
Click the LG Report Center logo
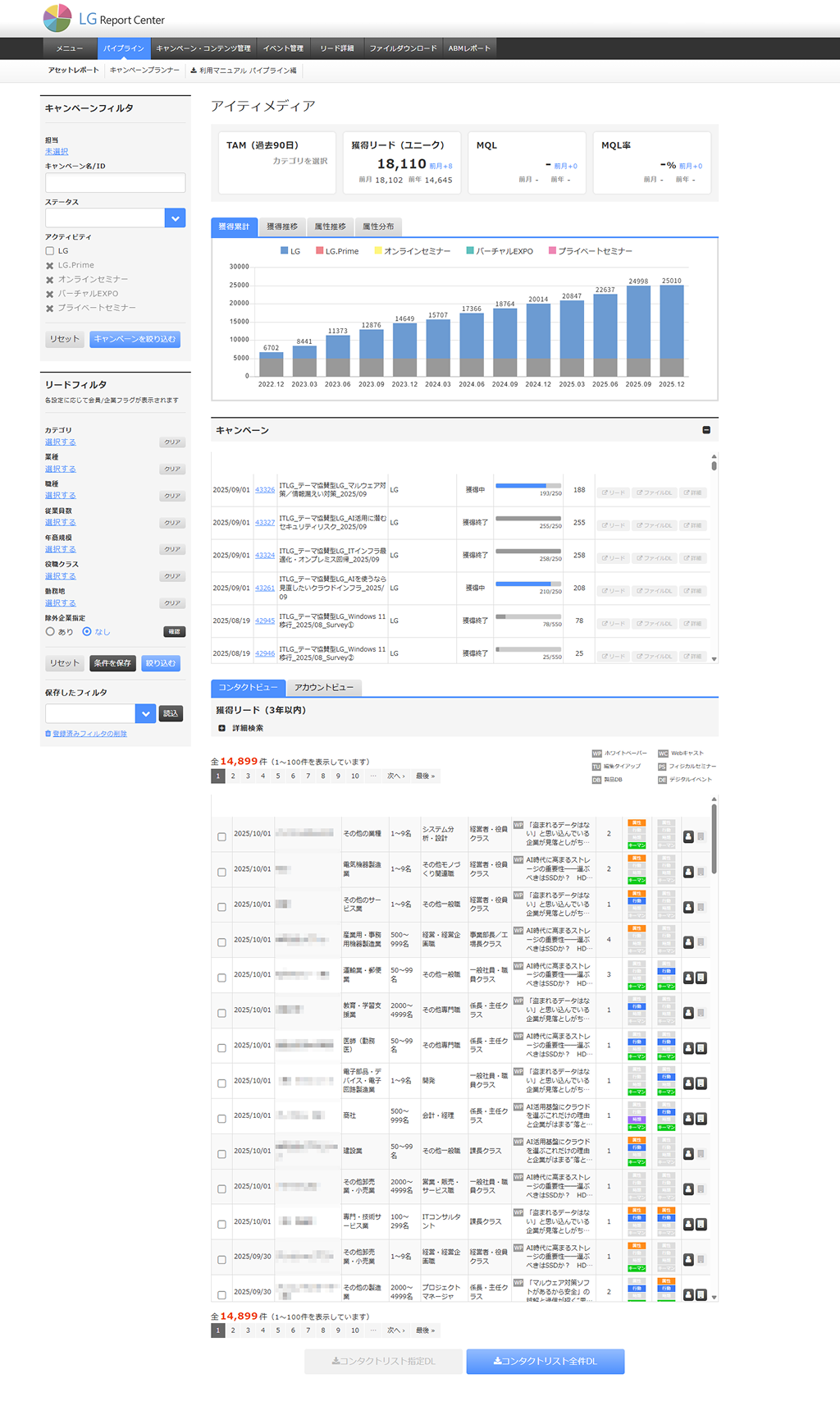click(103, 18)
